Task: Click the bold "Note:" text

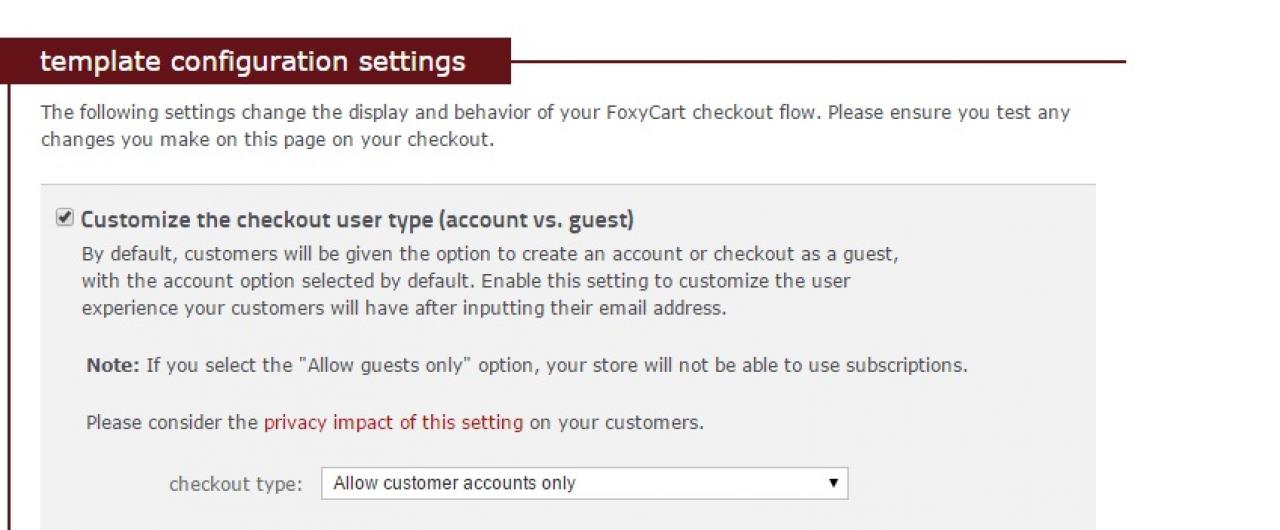Action: 113,365
